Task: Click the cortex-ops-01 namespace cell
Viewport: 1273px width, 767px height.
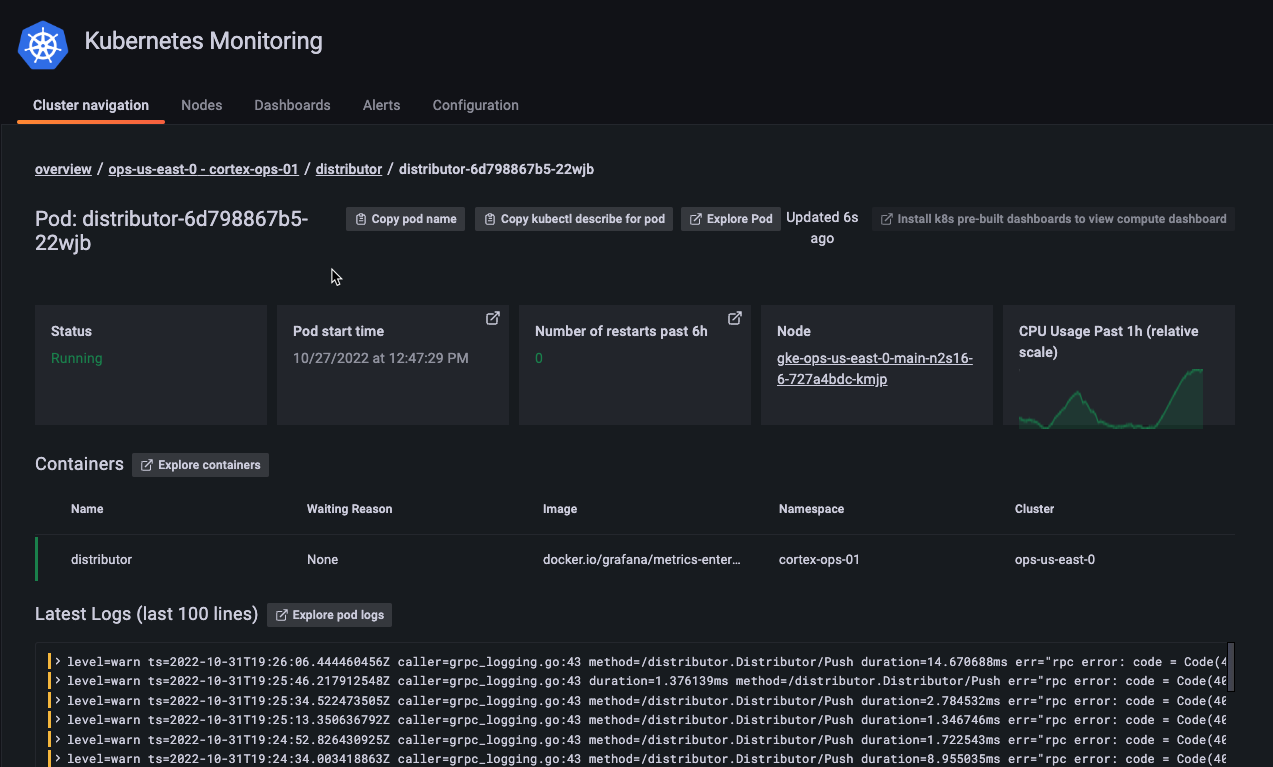Action: click(819, 560)
